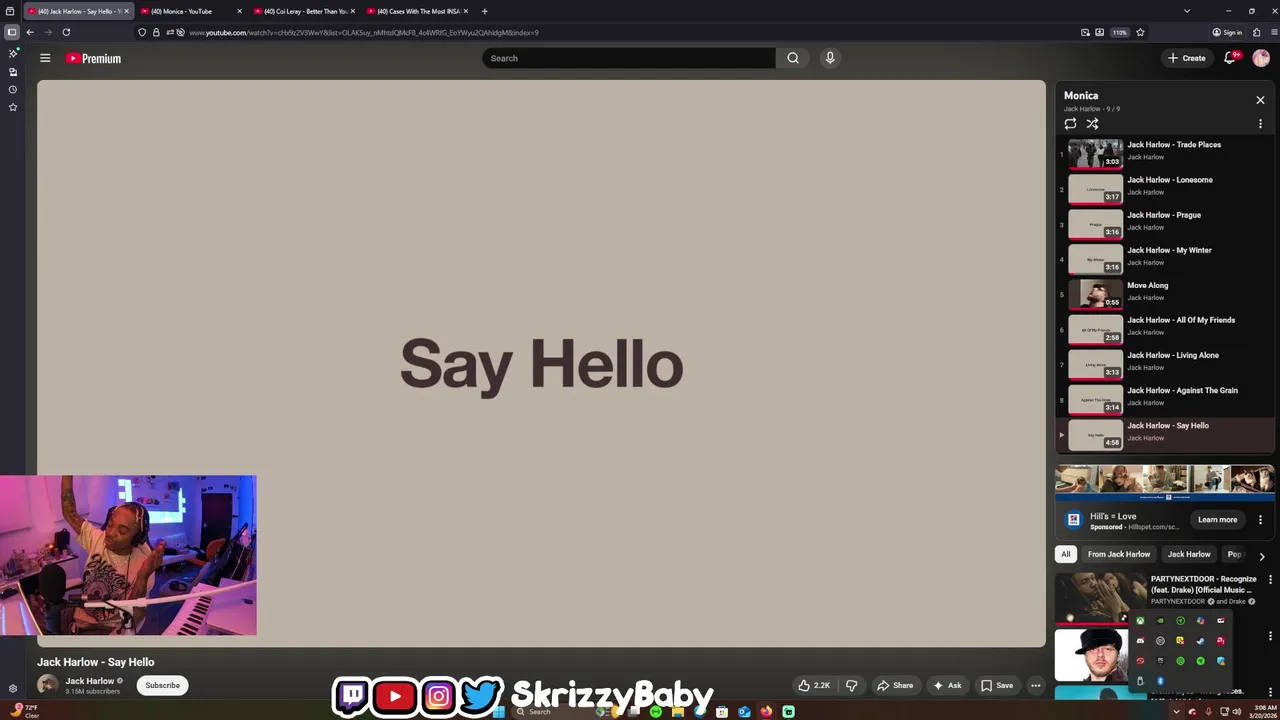Bookmark this page with star icon
Viewport: 1280px width, 720px height.
tap(1140, 32)
